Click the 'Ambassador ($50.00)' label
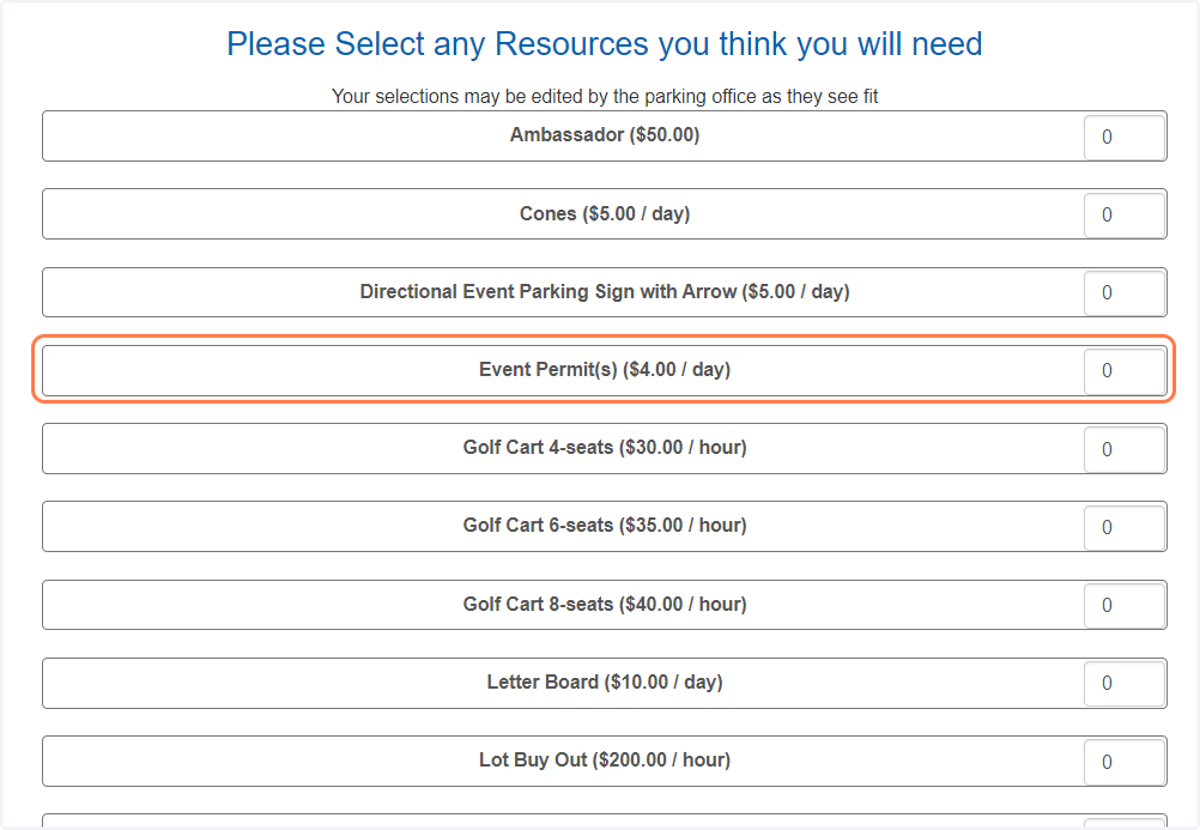This screenshot has width=1200, height=830. coord(605,135)
